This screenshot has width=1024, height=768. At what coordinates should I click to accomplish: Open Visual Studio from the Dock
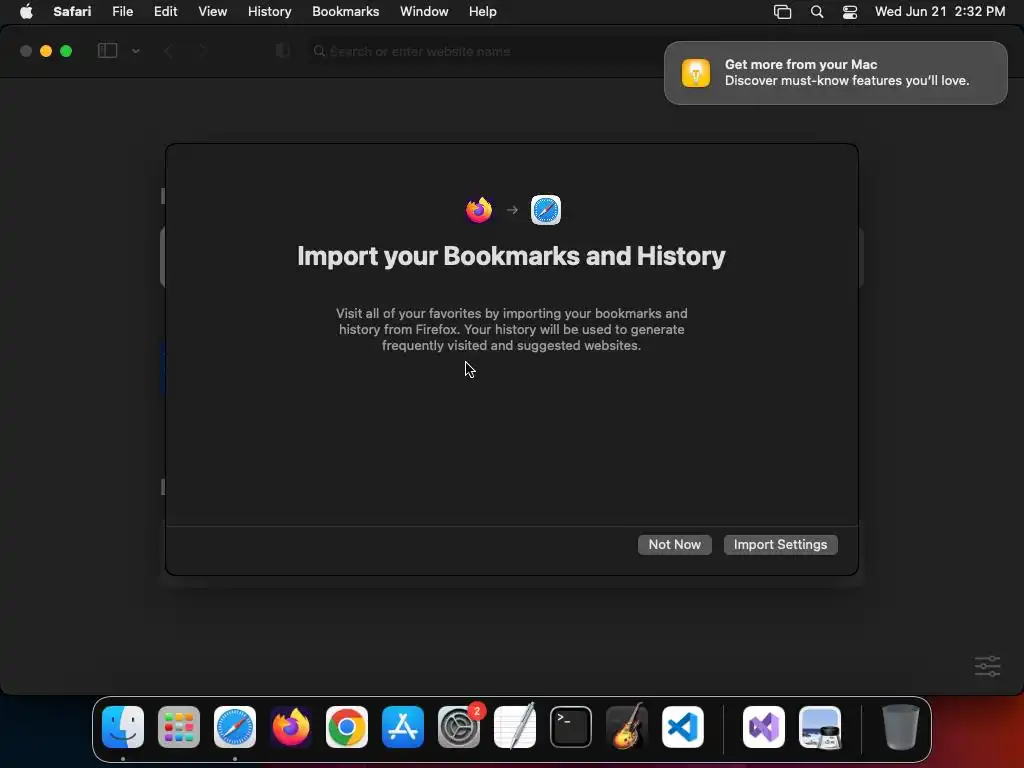pyautogui.click(x=764, y=727)
